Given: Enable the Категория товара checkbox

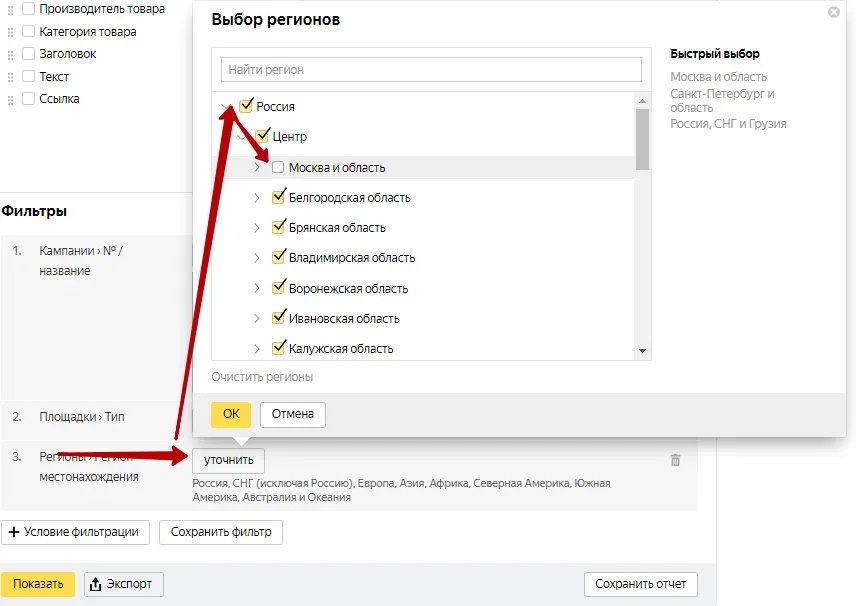Looking at the screenshot, I should [x=28, y=31].
